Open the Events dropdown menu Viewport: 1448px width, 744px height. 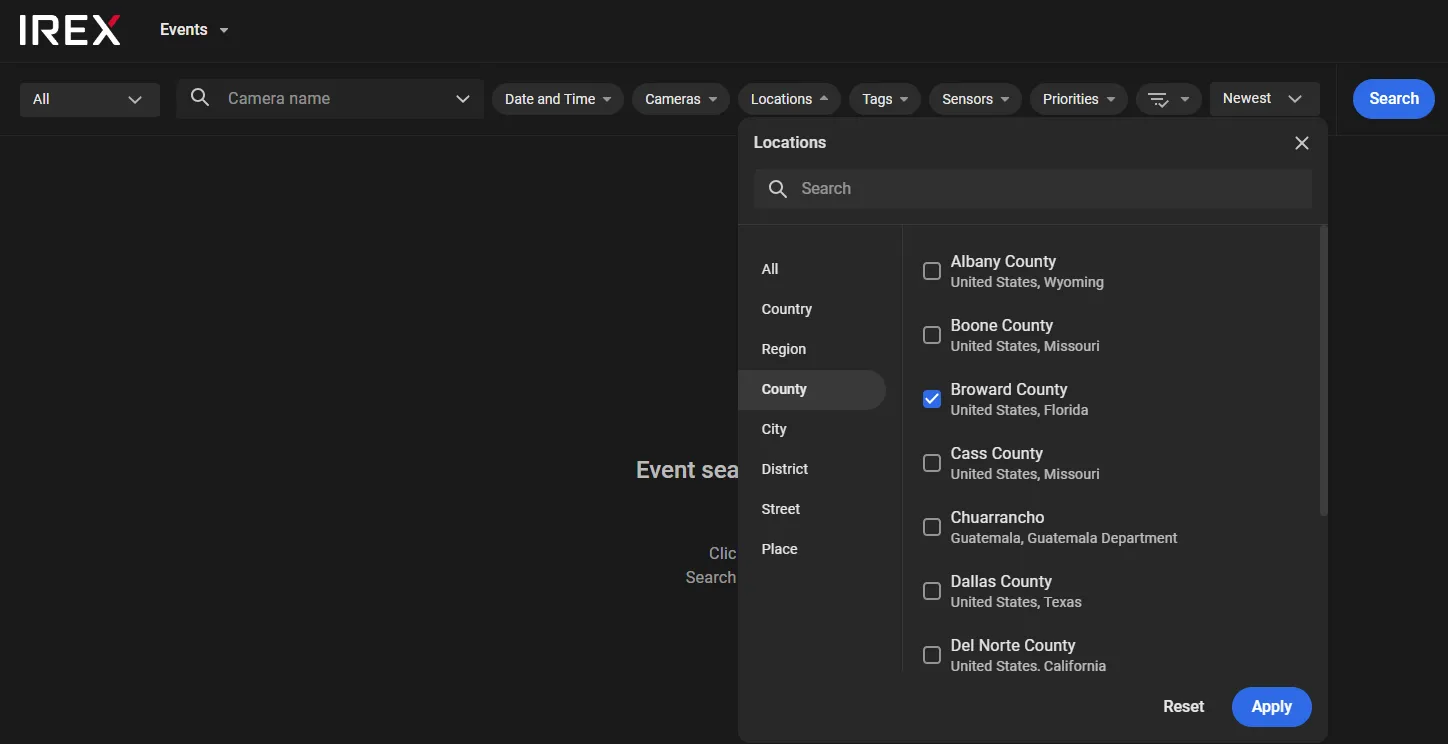(195, 30)
